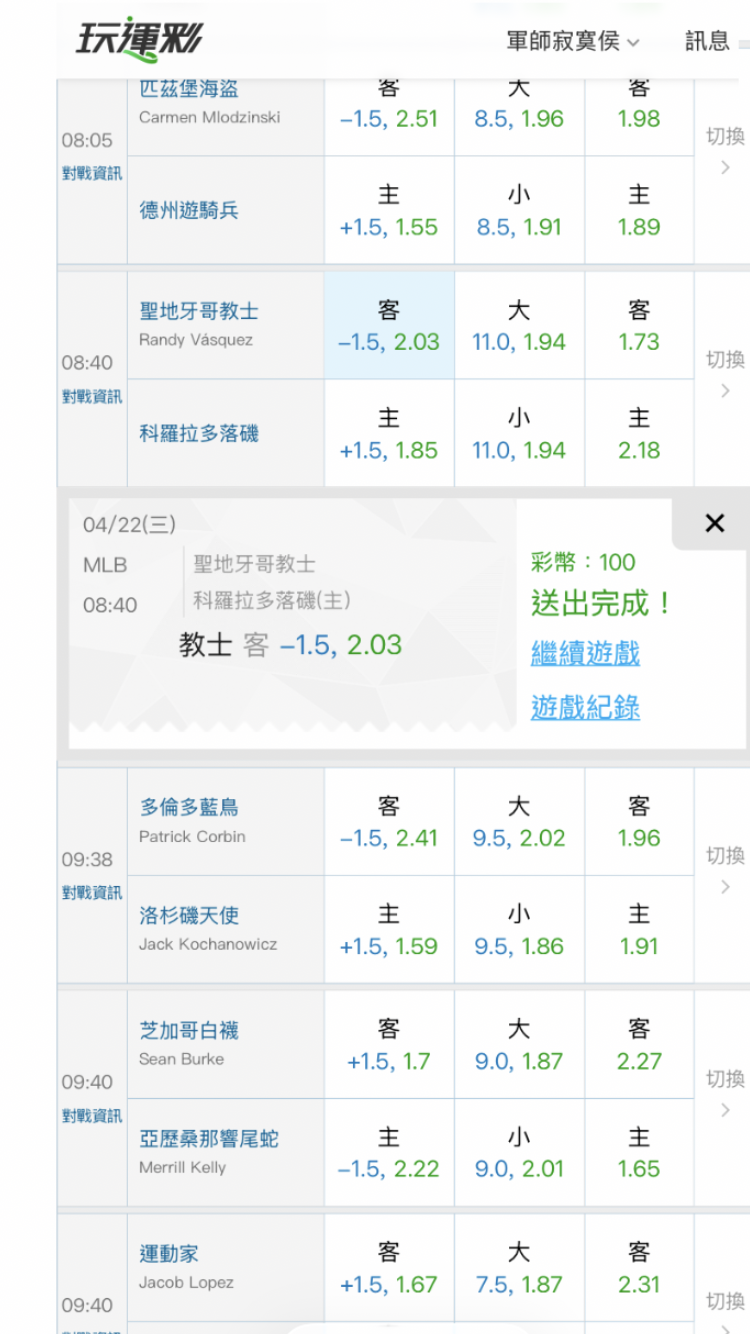Image resolution: width=750 pixels, height=1334 pixels.
Task: Open the 多倫多藍鳥 team link
Action: (189, 807)
